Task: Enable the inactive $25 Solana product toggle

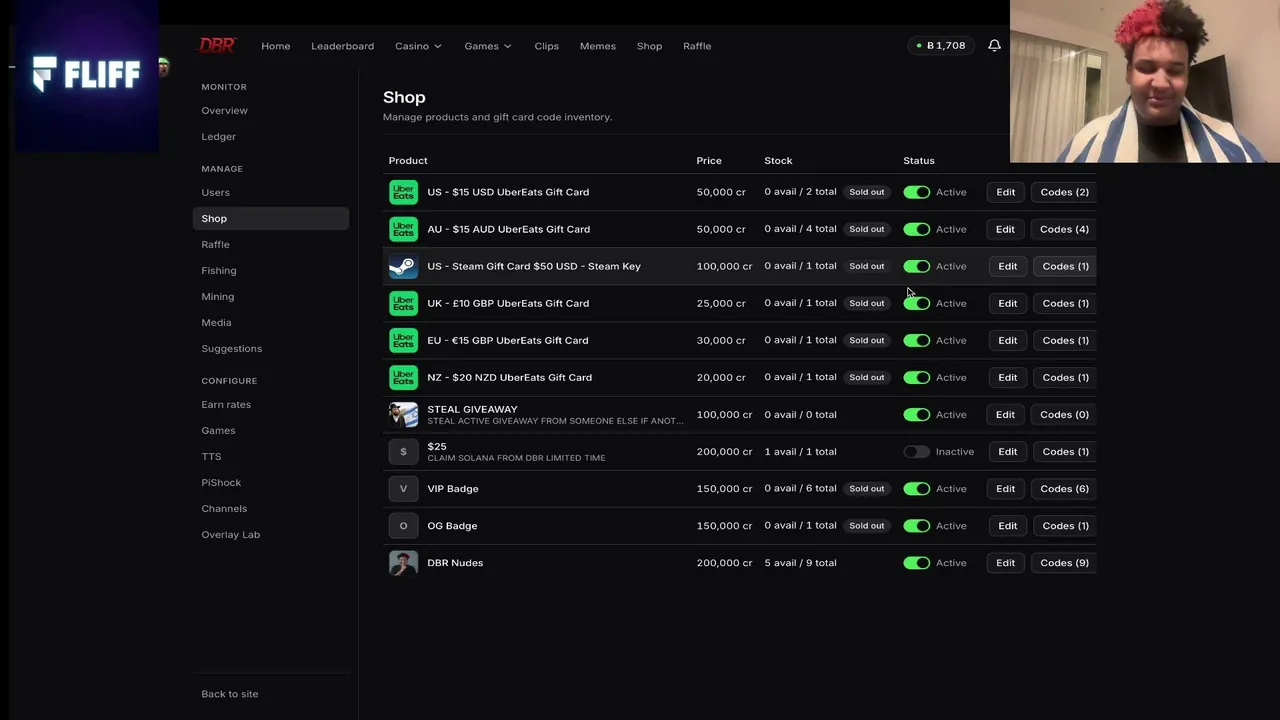Action: [x=916, y=451]
